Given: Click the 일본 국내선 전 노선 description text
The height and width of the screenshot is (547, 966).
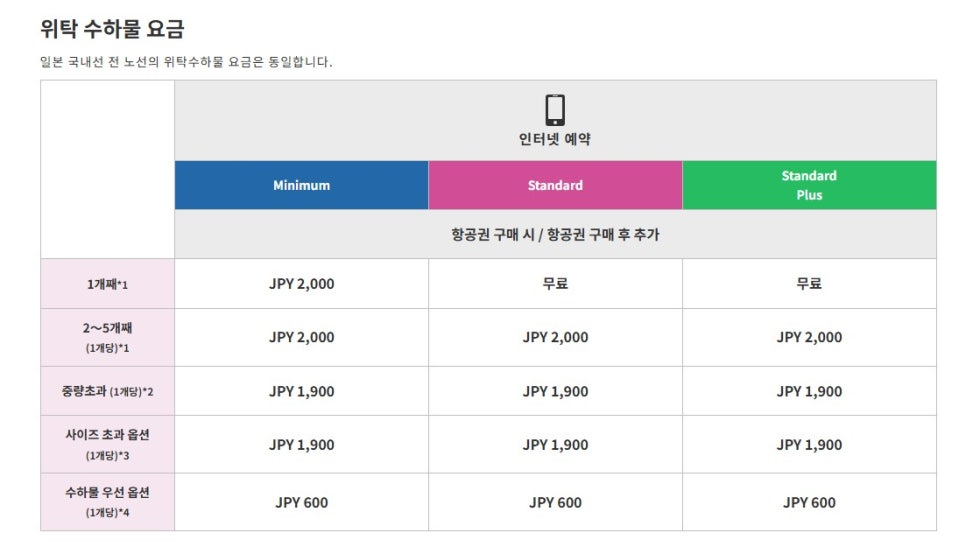Looking at the screenshot, I should [186, 62].
